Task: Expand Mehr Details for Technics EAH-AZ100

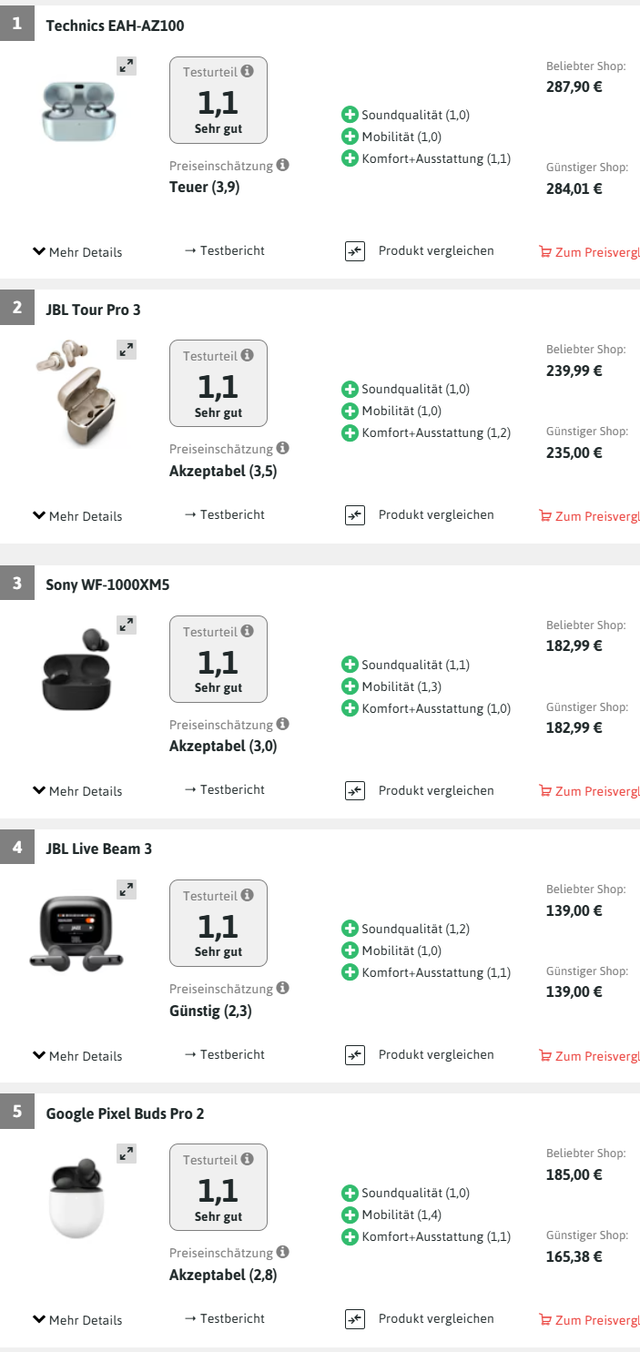Action: (x=77, y=252)
